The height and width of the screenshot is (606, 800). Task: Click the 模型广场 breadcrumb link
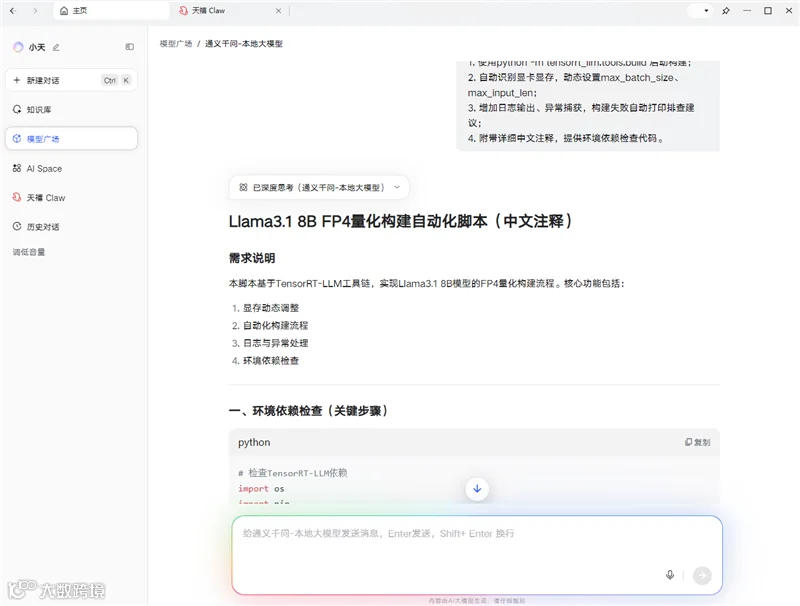coord(176,44)
